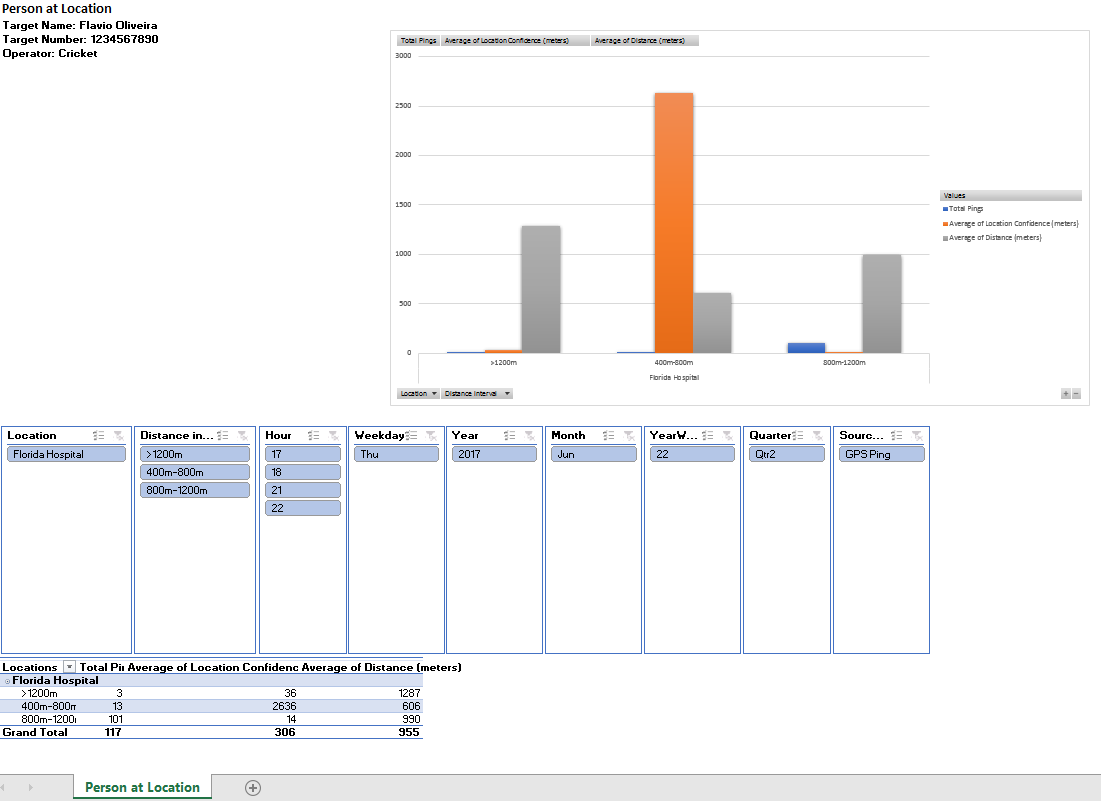The height and width of the screenshot is (801, 1101).
Task: Collapse the entire chart field with minus button
Action: pyautogui.click(x=1077, y=394)
